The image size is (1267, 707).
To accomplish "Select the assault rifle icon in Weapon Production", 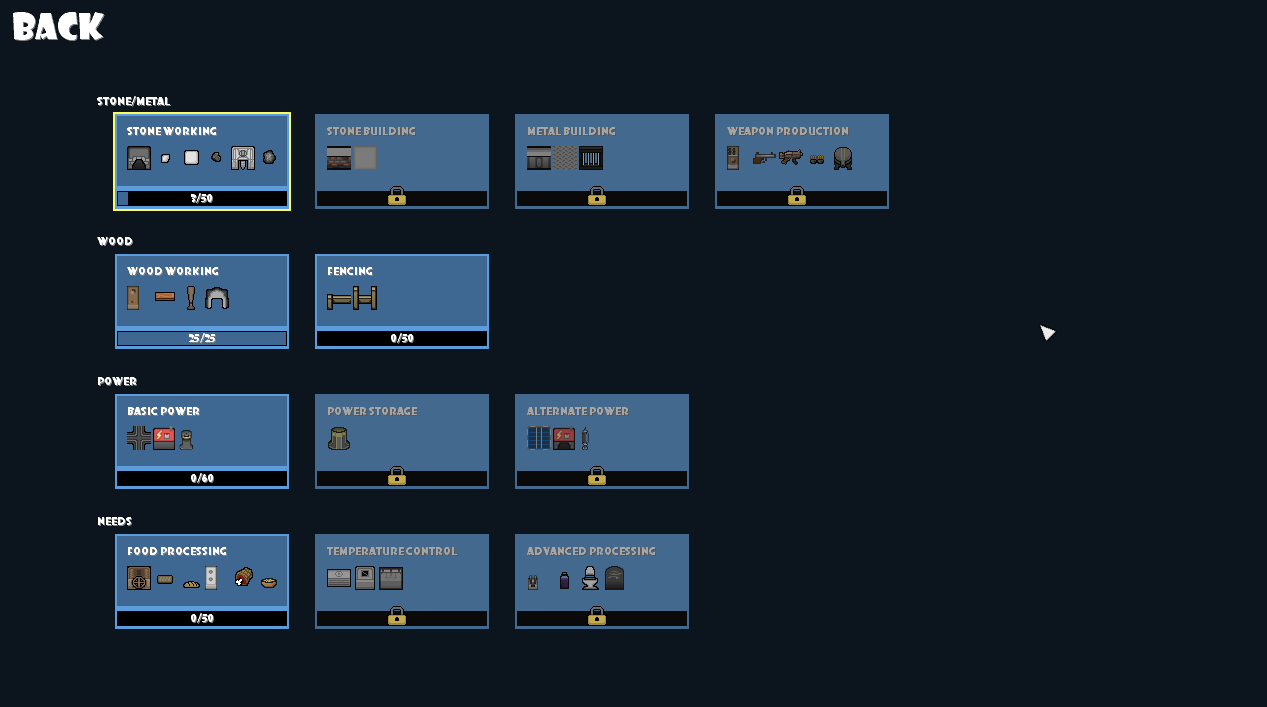I will click(x=791, y=157).
